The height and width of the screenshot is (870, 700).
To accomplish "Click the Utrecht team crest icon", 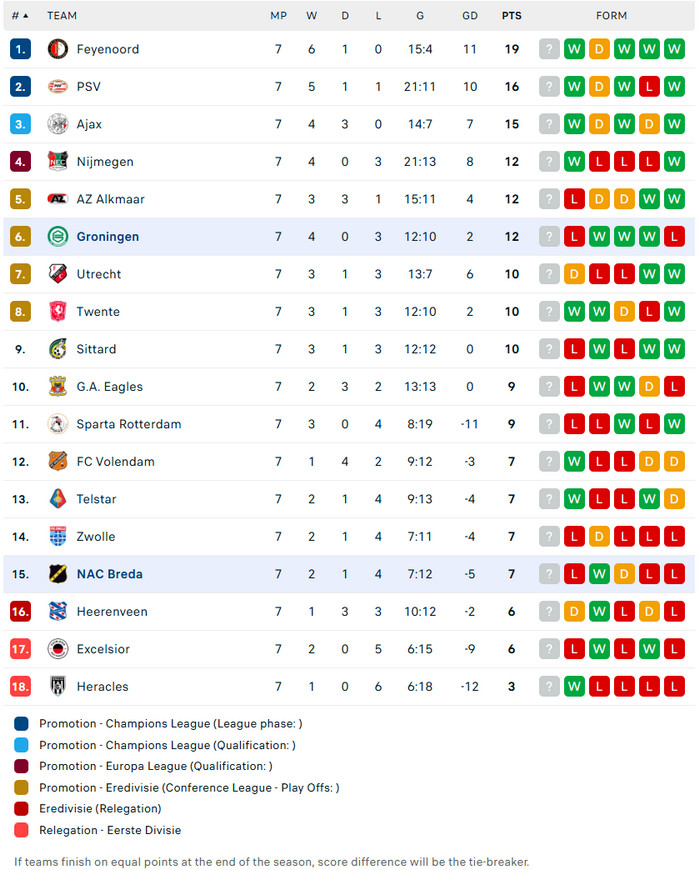I will pyautogui.click(x=58, y=274).
